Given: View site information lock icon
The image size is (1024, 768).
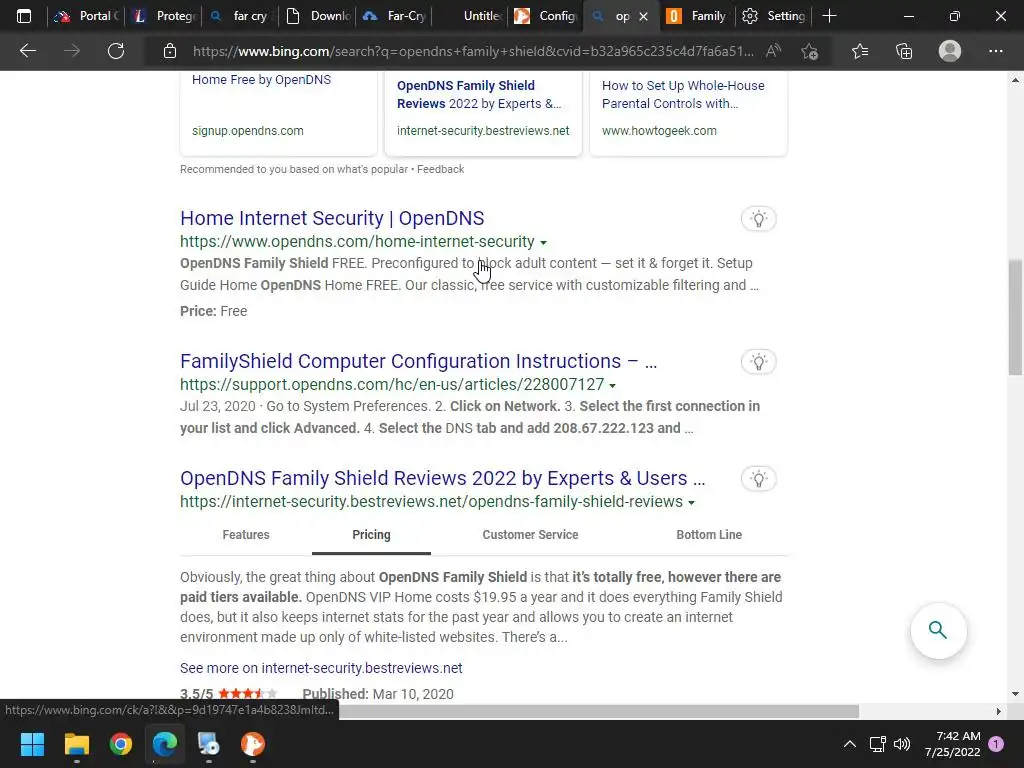Looking at the screenshot, I should point(170,51).
